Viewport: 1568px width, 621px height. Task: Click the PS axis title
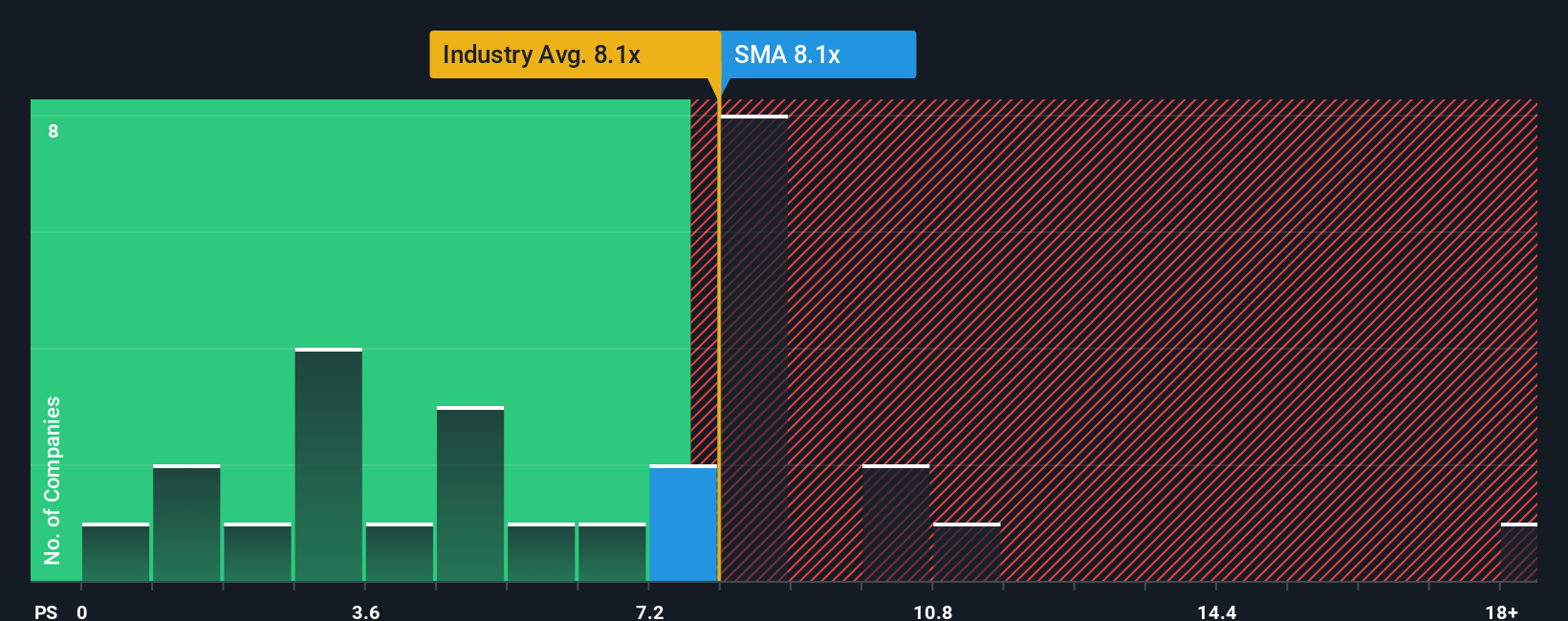pyautogui.click(x=46, y=611)
